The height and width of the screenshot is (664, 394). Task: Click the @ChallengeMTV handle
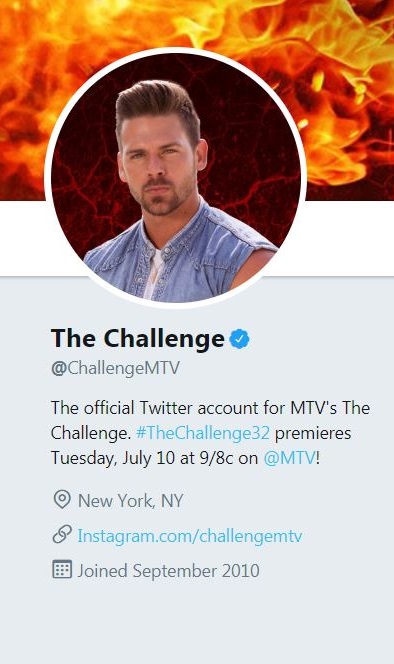115,368
